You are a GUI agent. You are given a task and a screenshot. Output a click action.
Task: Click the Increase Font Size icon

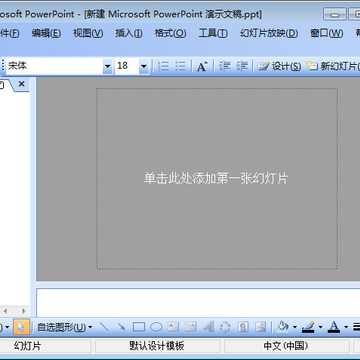[x=202, y=66]
